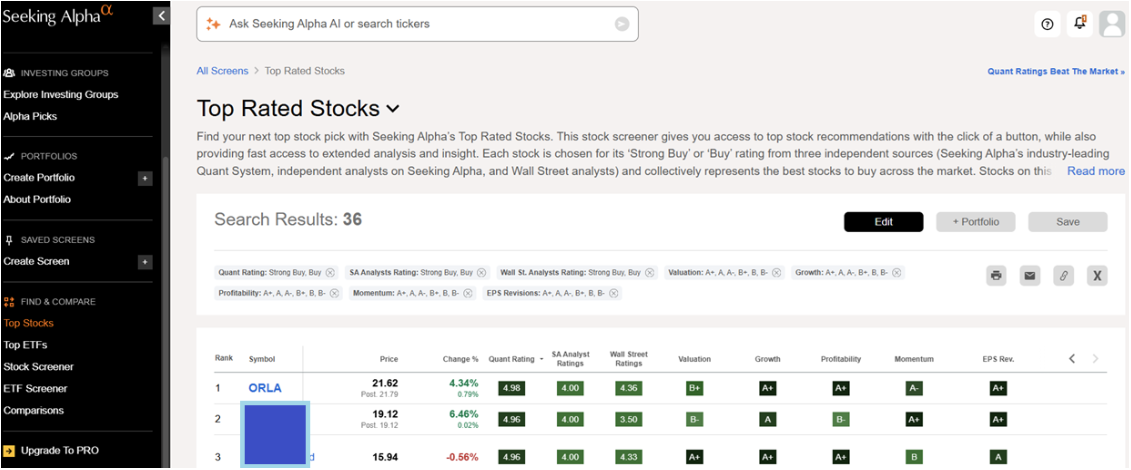
Task: Expand description with Read more
Action: point(1096,171)
